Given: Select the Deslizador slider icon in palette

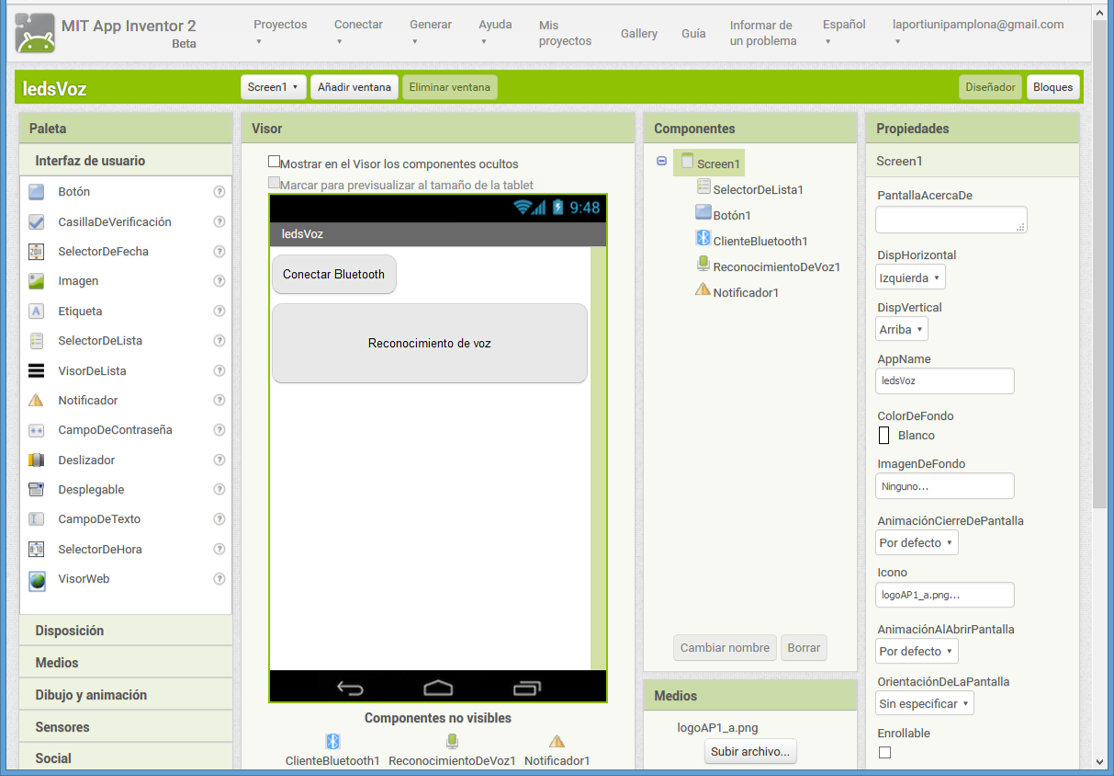Looking at the screenshot, I should coord(37,460).
